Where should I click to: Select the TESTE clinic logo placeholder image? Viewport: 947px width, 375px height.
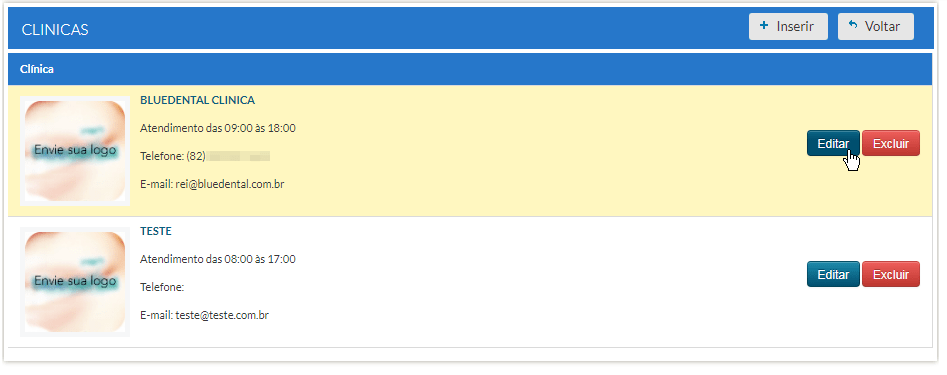75,282
